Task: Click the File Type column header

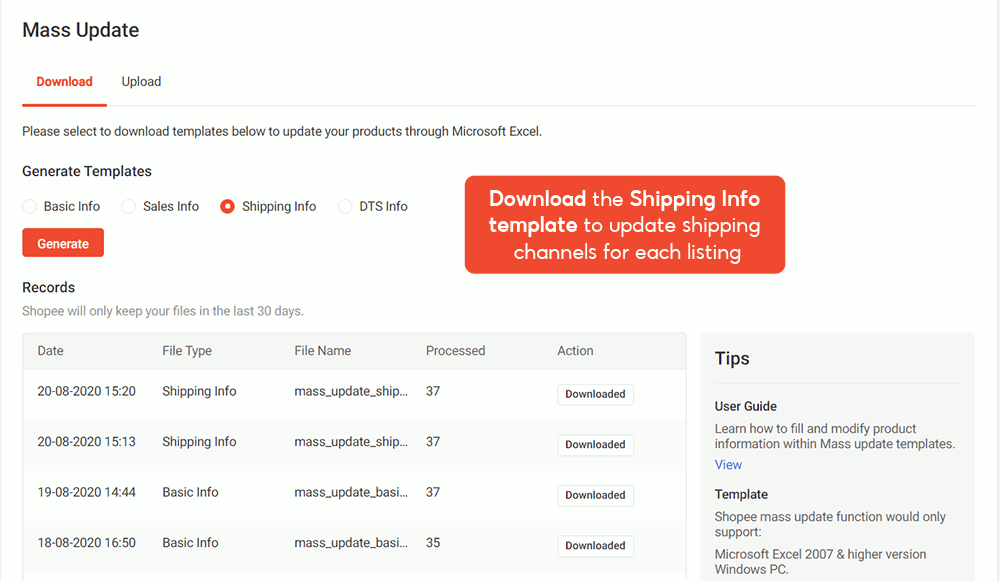Action: (187, 351)
